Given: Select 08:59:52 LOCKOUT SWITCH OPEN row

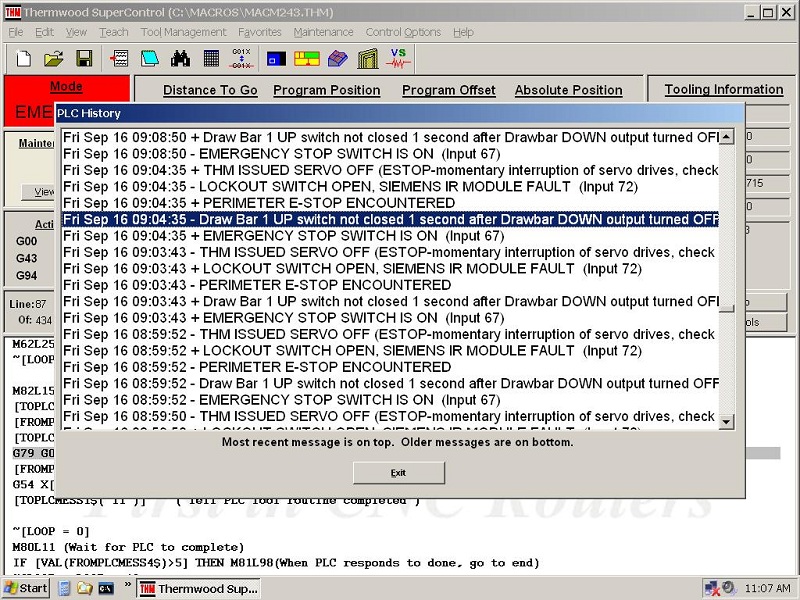Looking at the screenshot, I should pyautogui.click(x=390, y=351).
